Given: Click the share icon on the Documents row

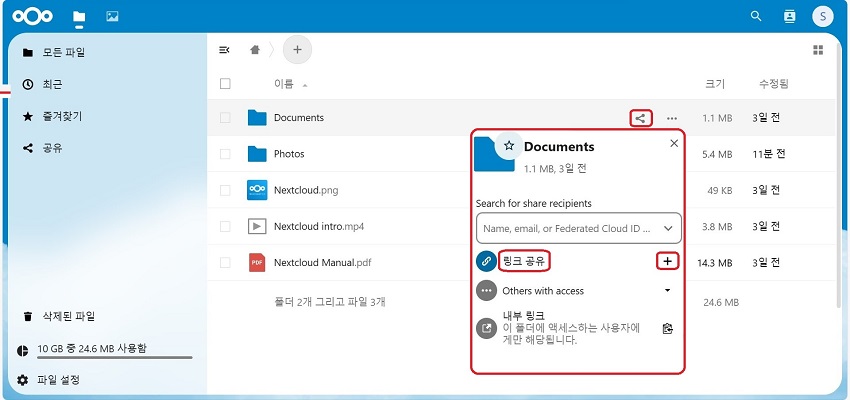Looking at the screenshot, I should (x=640, y=118).
